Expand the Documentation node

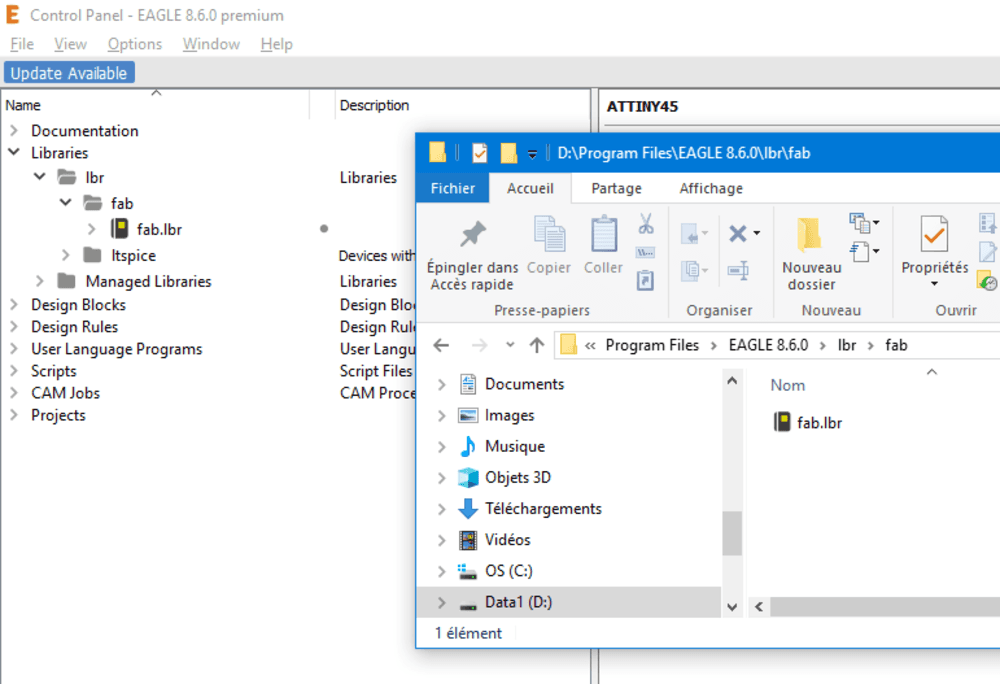pyautogui.click(x=14, y=131)
